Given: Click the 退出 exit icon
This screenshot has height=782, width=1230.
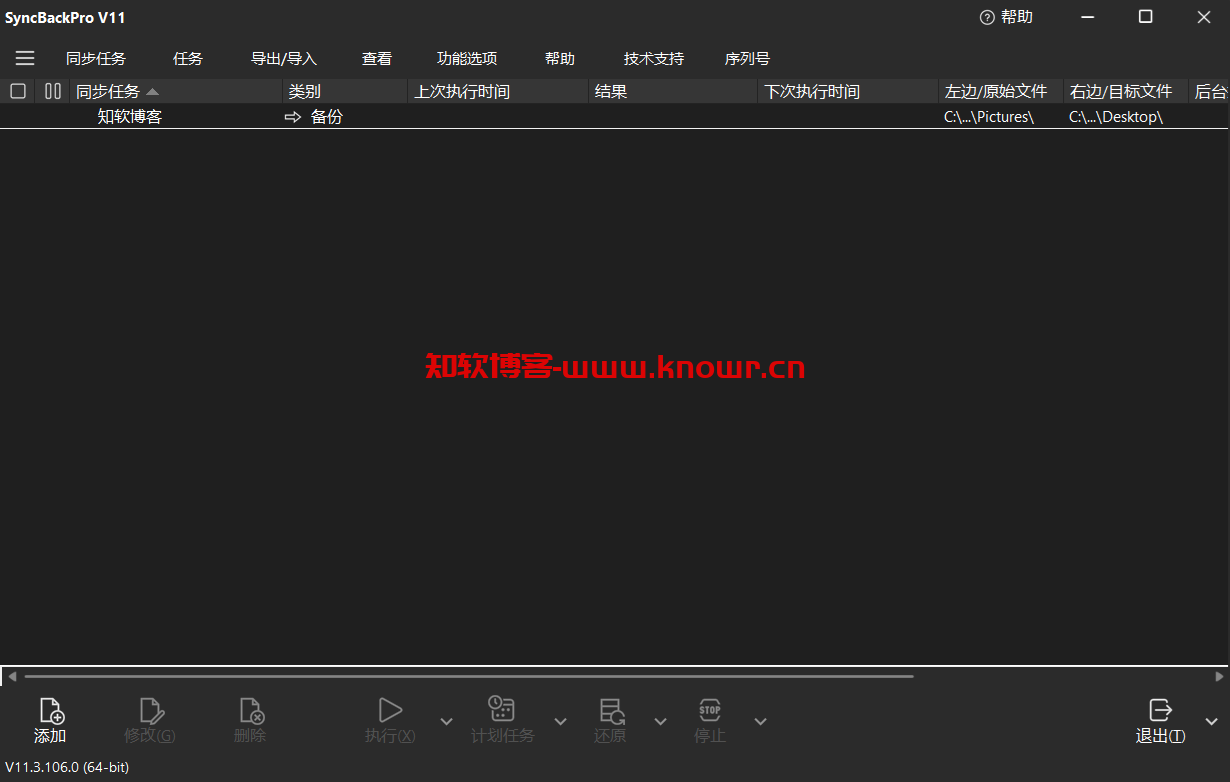Looking at the screenshot, I should pyautogui.click(x=1160, y=710).
